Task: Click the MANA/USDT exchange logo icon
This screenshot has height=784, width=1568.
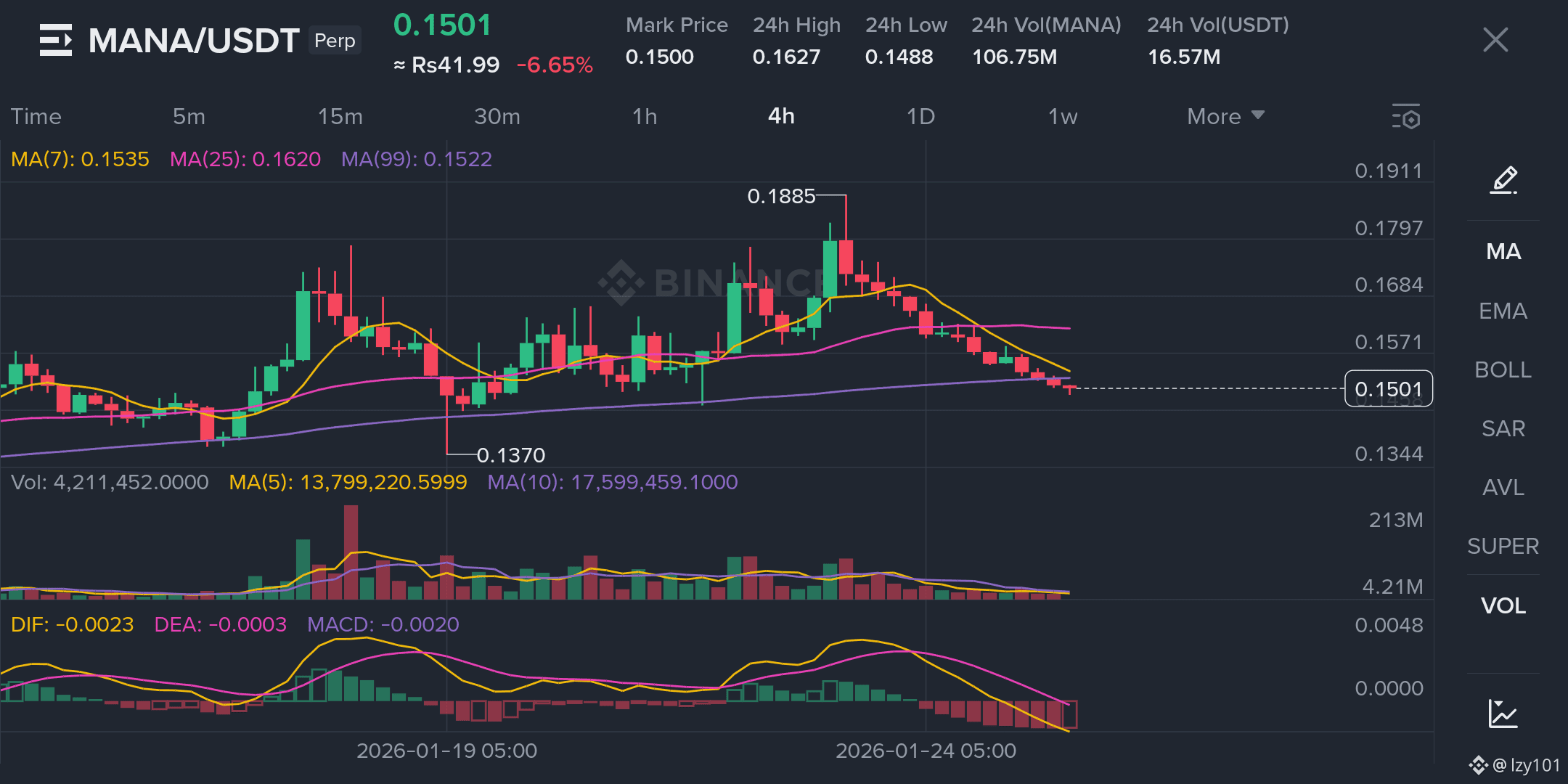Action: (x=57, y=40)
